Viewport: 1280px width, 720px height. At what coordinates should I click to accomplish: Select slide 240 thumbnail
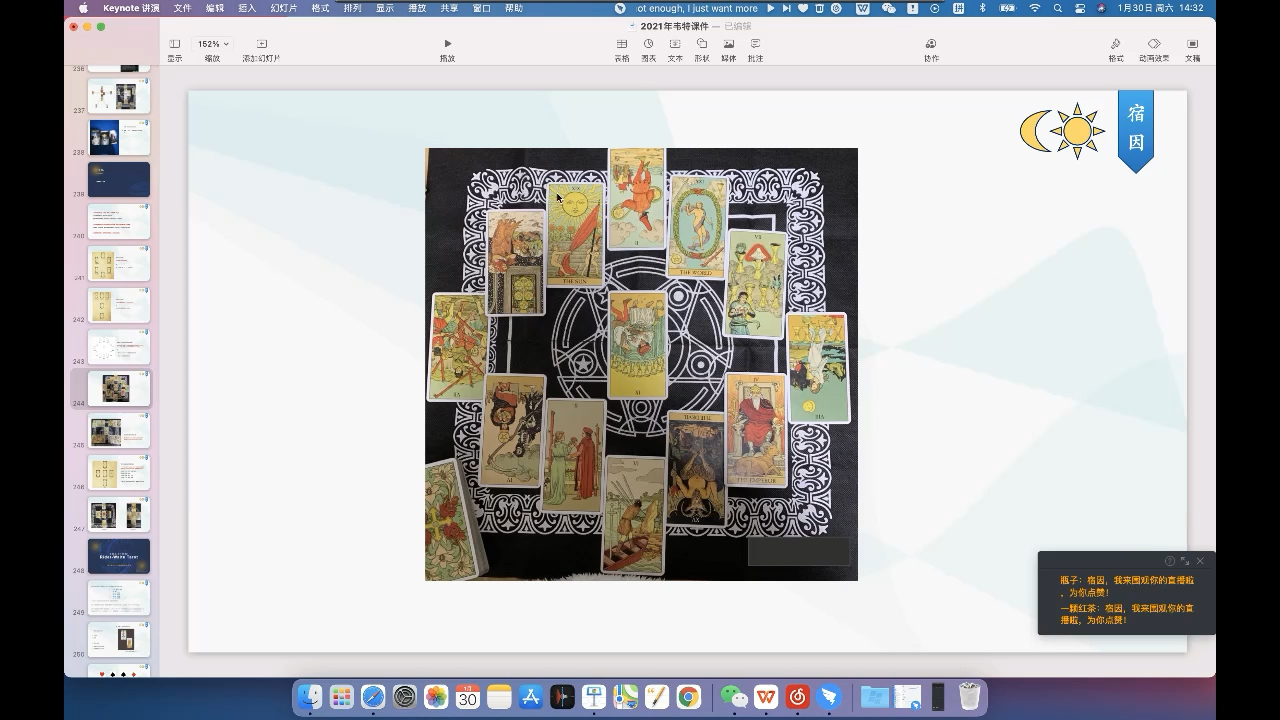119,222
